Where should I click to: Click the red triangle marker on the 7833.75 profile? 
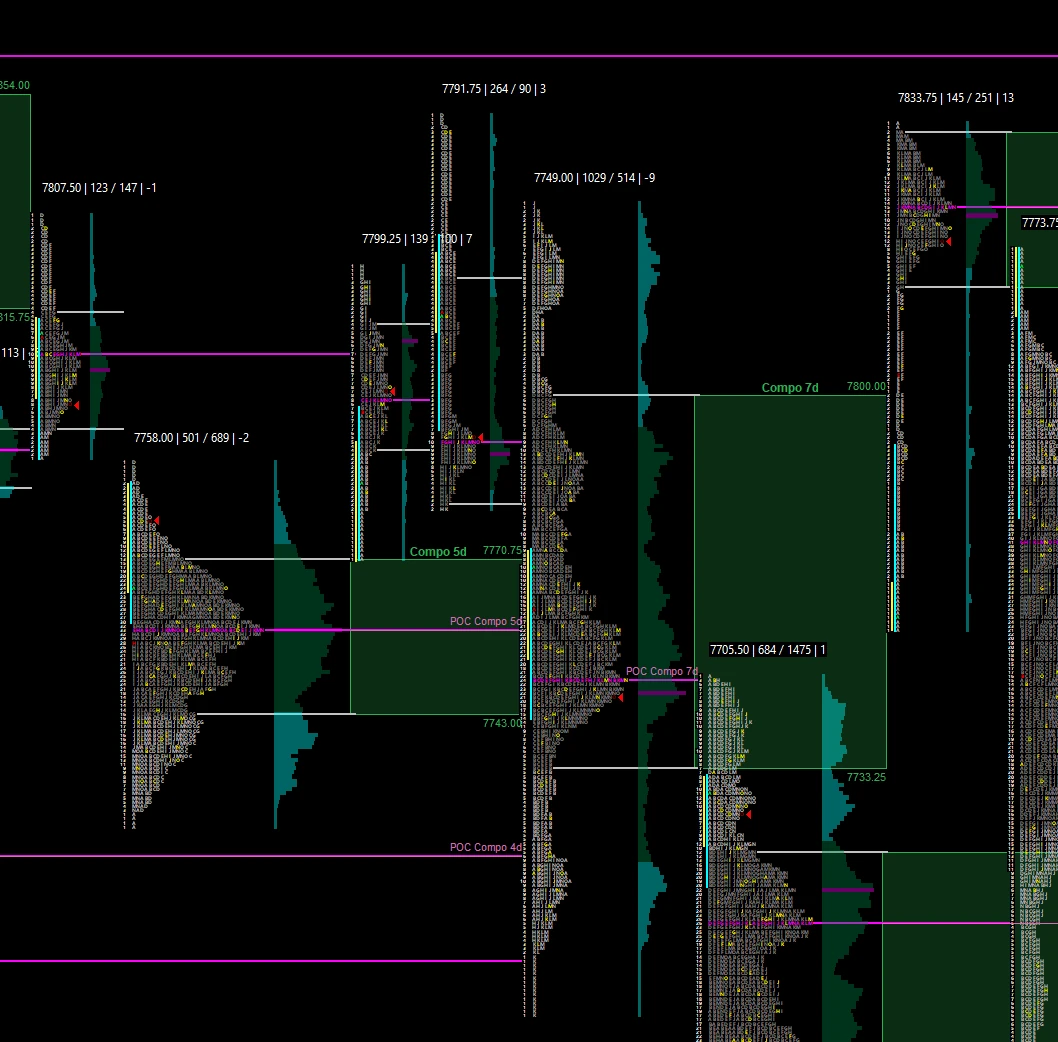(949, 242)
